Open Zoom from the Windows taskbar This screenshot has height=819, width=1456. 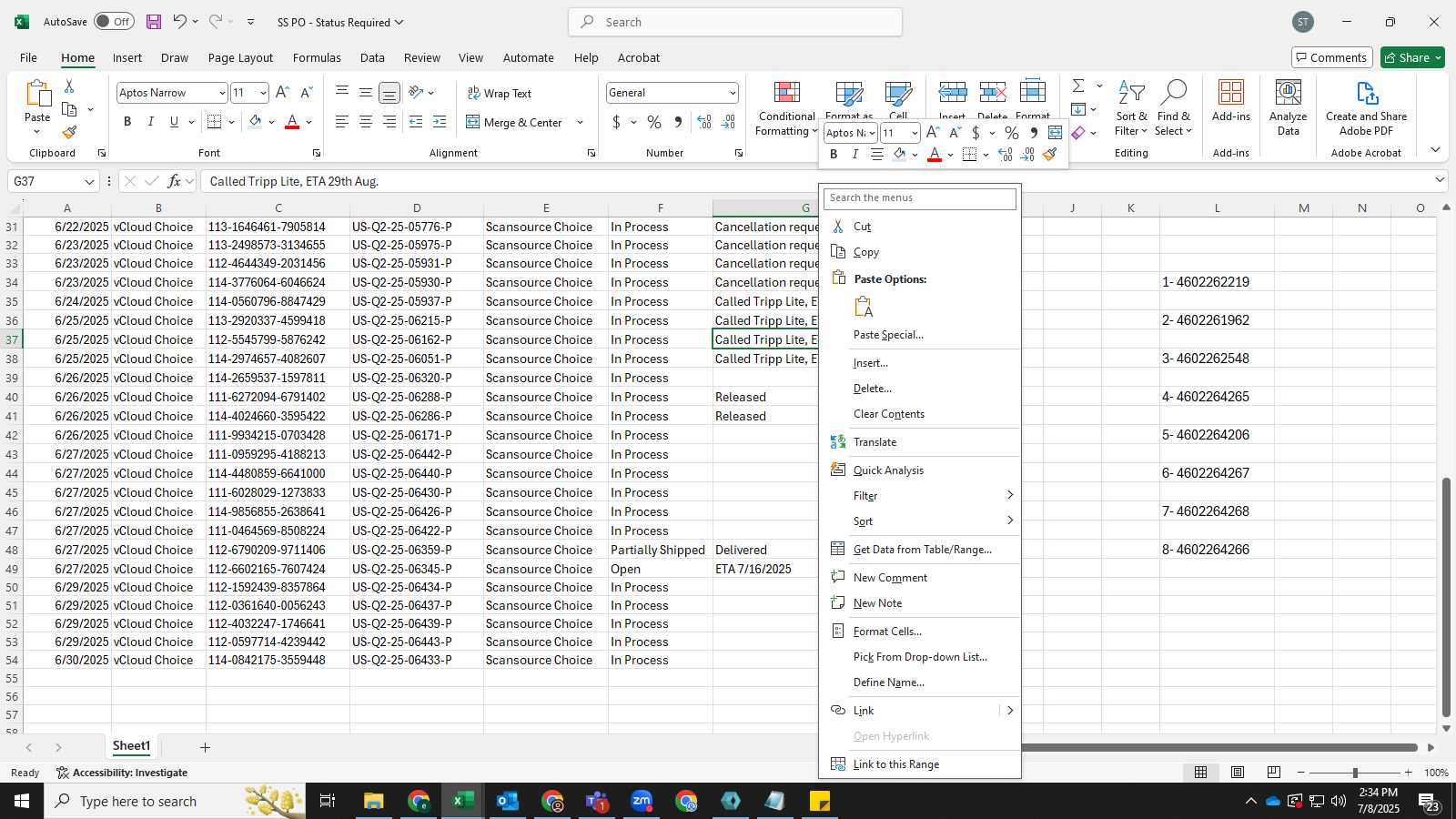pos(642,801)
